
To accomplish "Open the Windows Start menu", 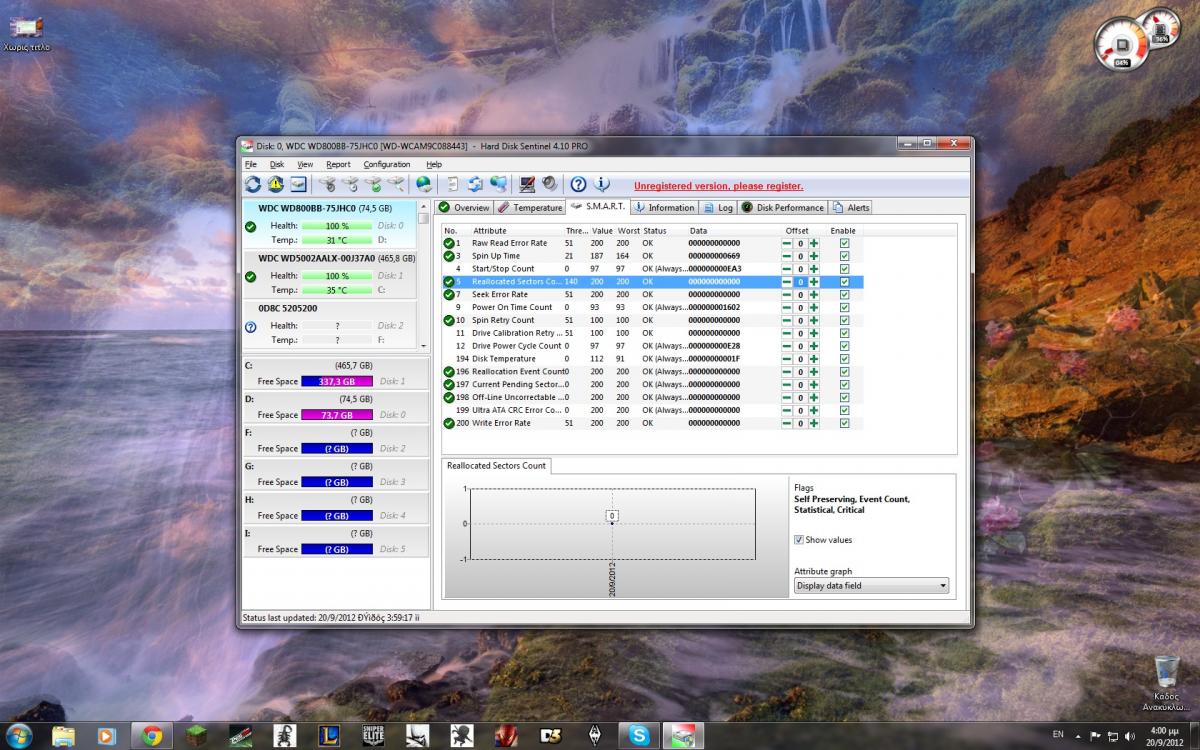I will coord(18,735).
